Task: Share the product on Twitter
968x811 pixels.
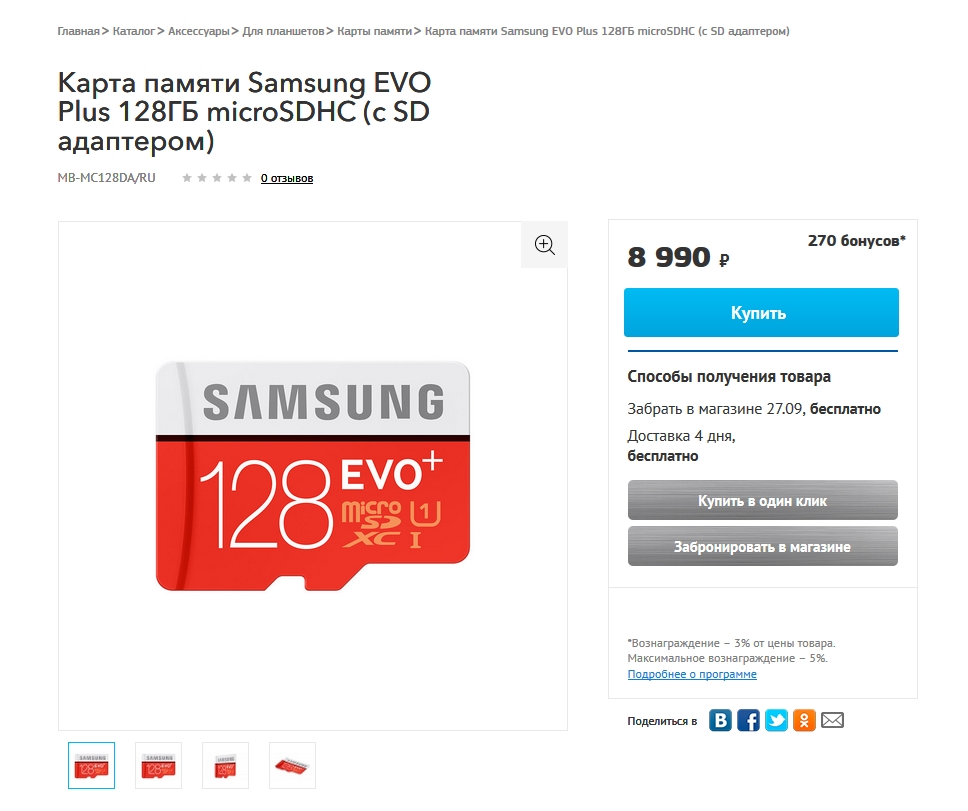Action: point(776,720)
